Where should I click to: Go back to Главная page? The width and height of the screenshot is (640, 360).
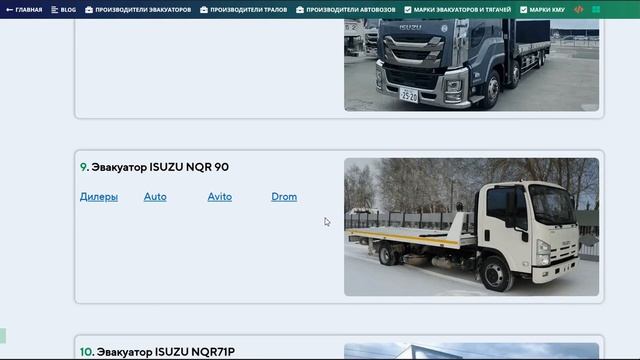click(x=24, y=10)
